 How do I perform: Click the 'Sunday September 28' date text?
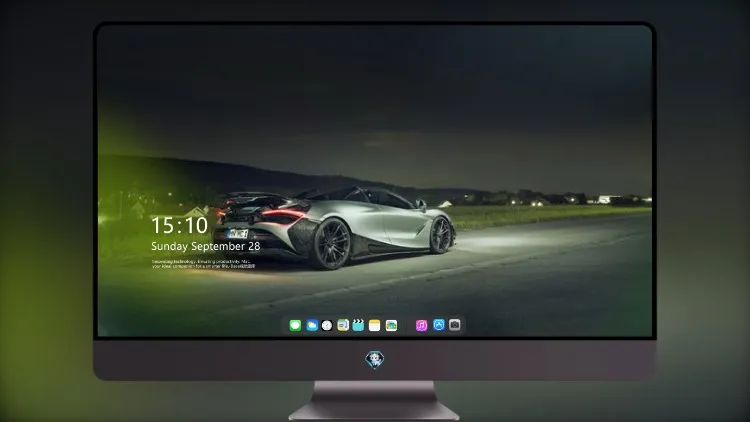coord(206,246)
